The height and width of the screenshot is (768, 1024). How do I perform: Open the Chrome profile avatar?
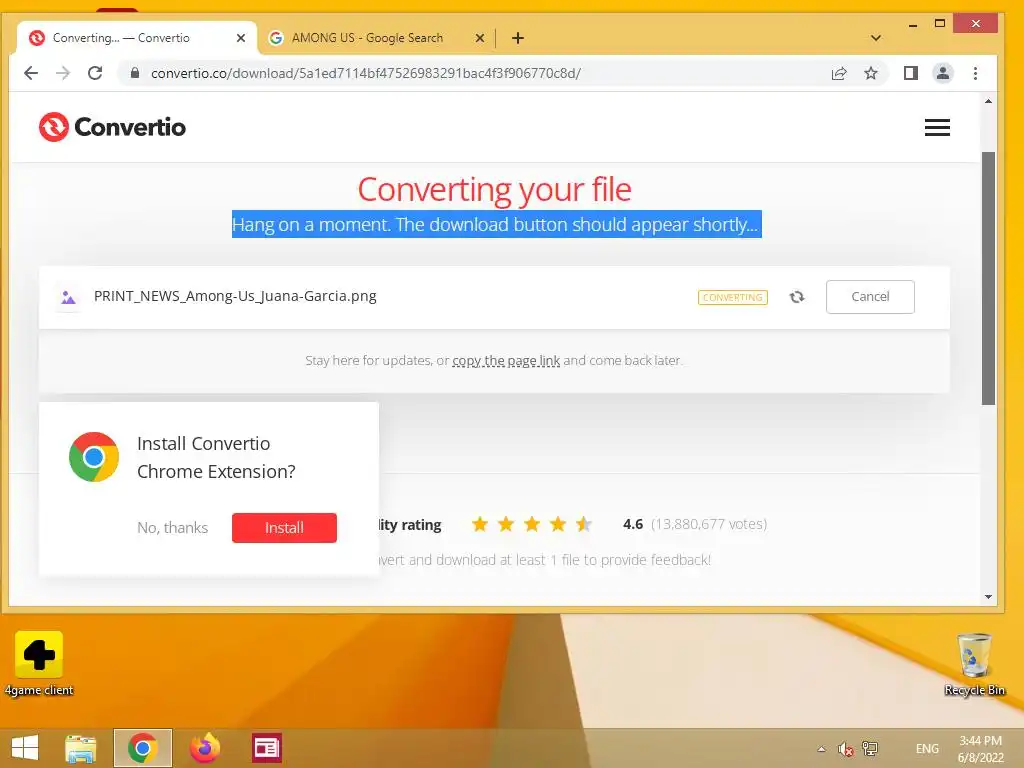click(942, 73)
